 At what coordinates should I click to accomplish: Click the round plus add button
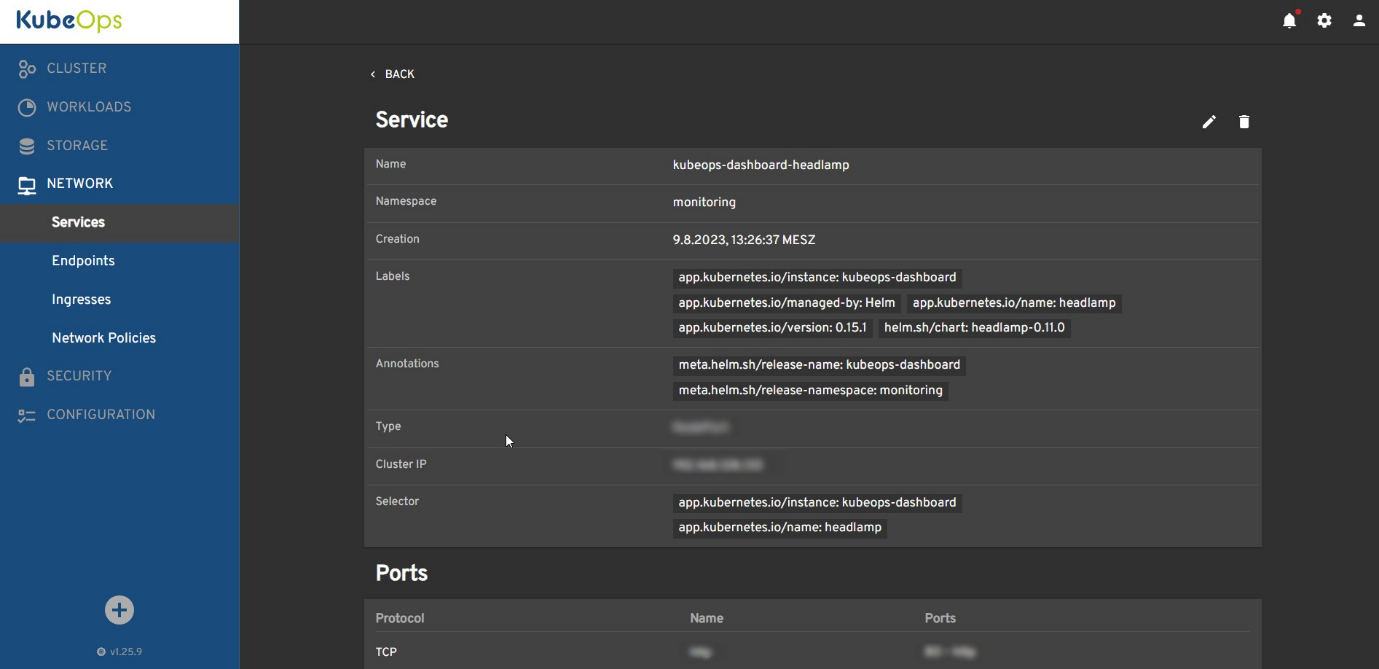119,610
